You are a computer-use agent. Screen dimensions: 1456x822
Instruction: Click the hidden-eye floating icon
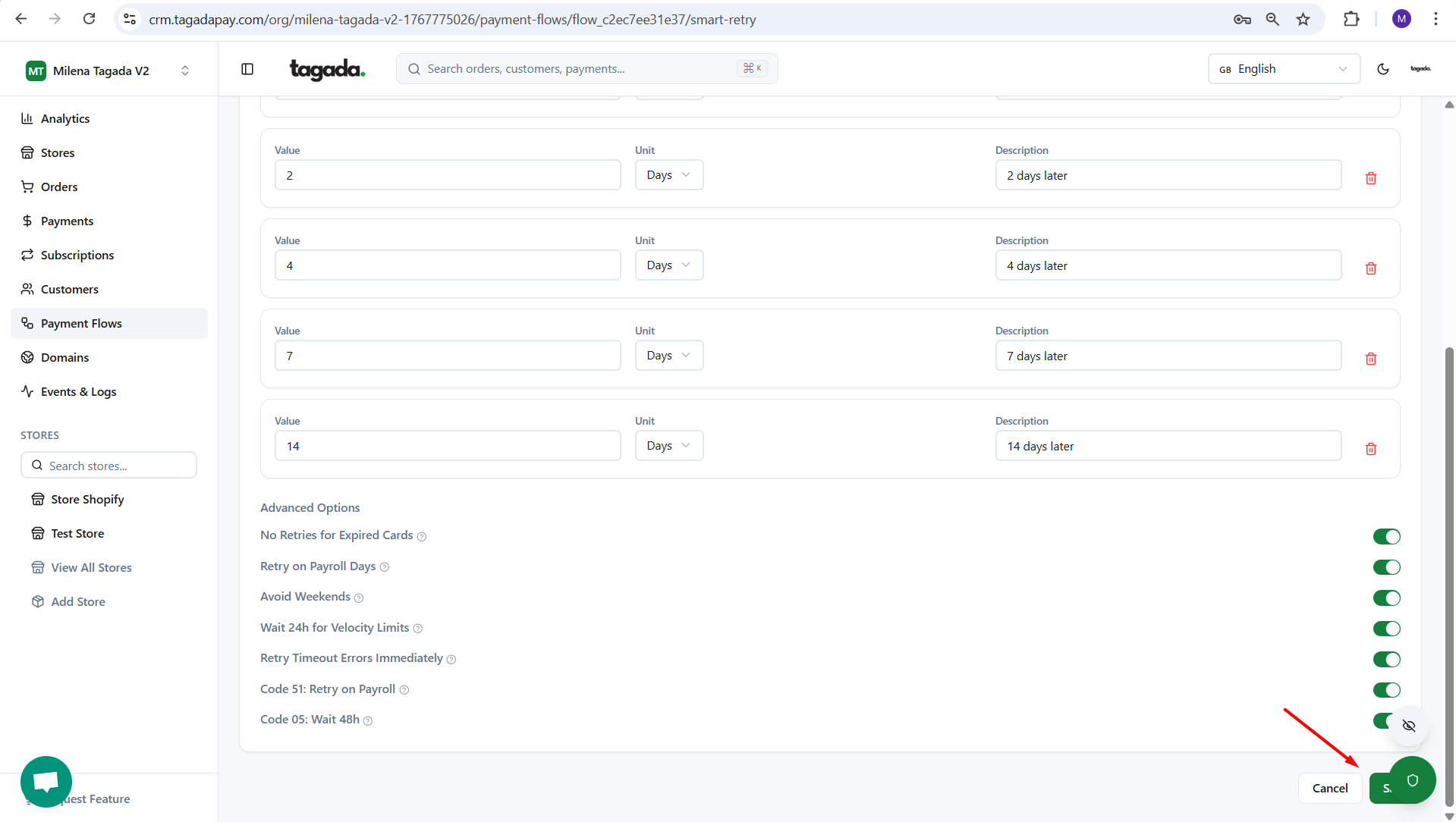coord(1408,726)
